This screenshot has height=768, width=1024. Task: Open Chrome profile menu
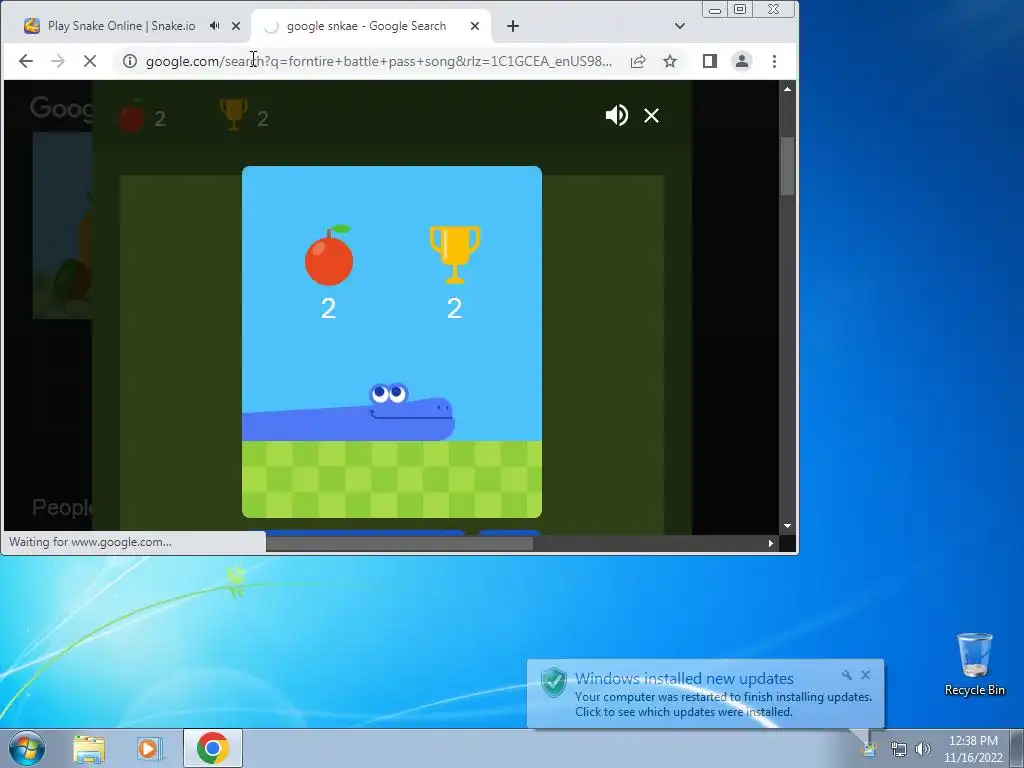tap(742, 61)
